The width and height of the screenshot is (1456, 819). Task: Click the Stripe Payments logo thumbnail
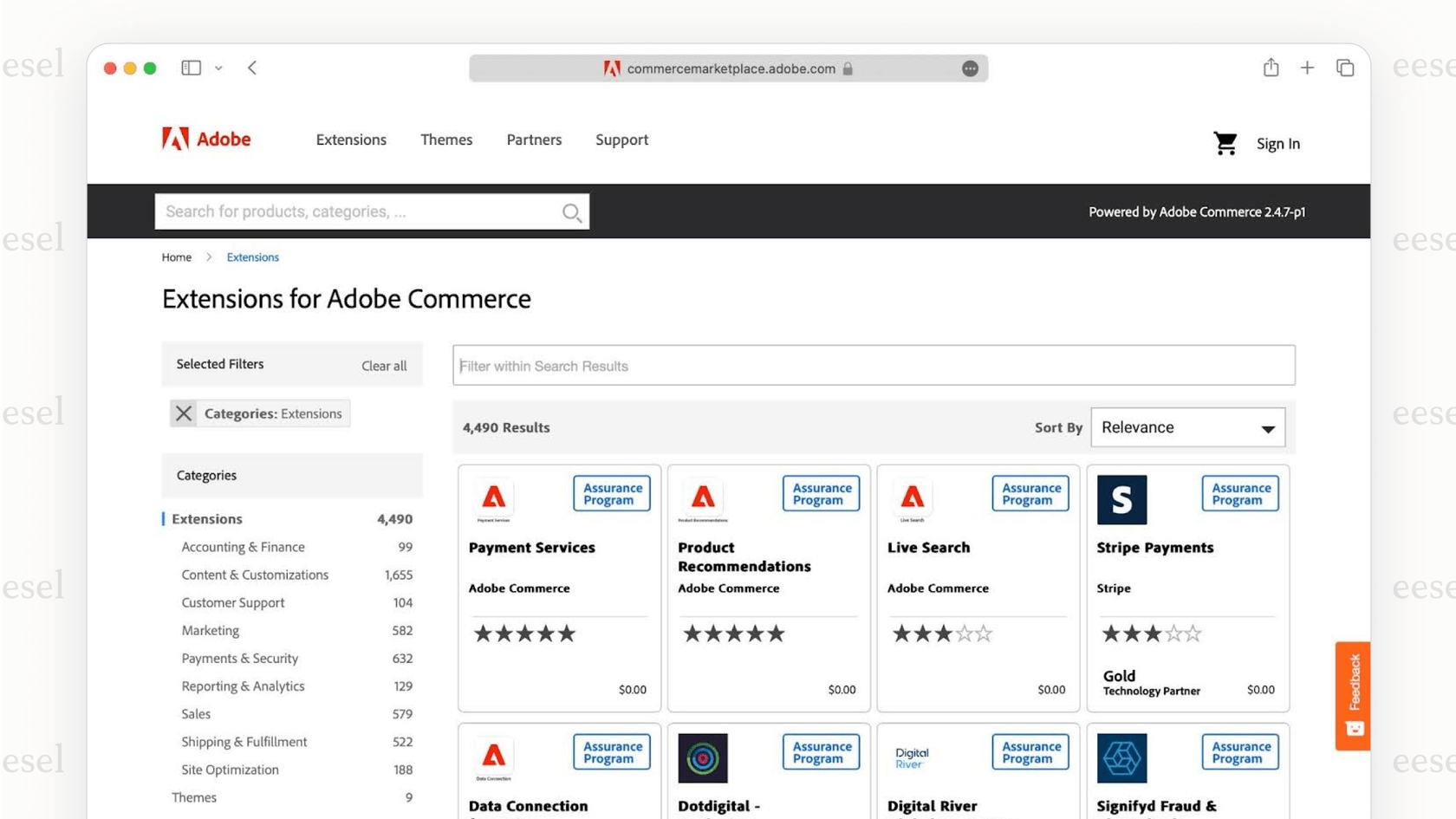point(1121,499)
